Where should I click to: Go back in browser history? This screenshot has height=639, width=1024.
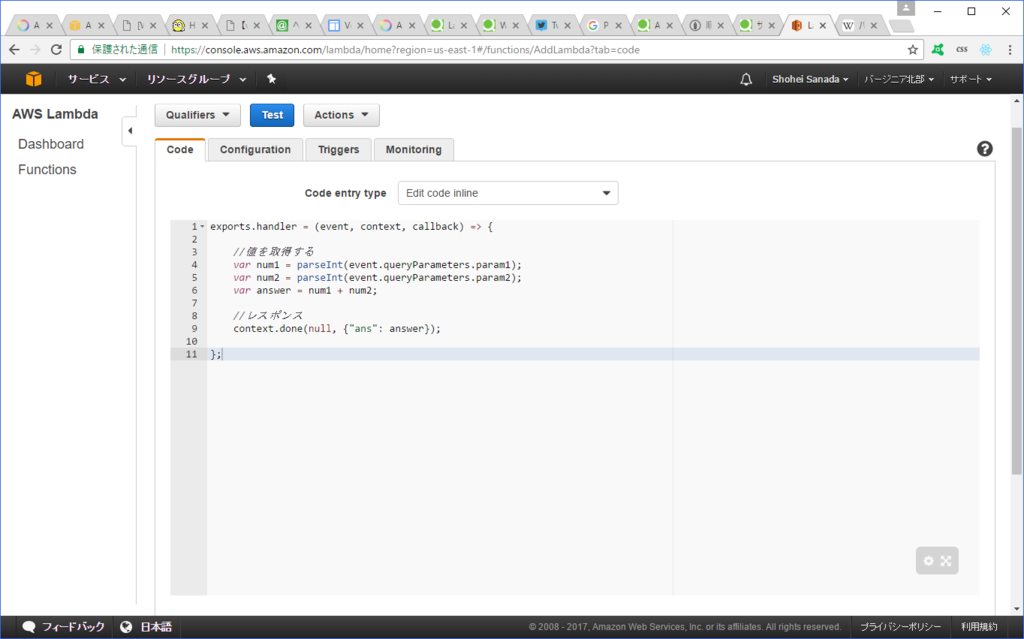point(14,50)
